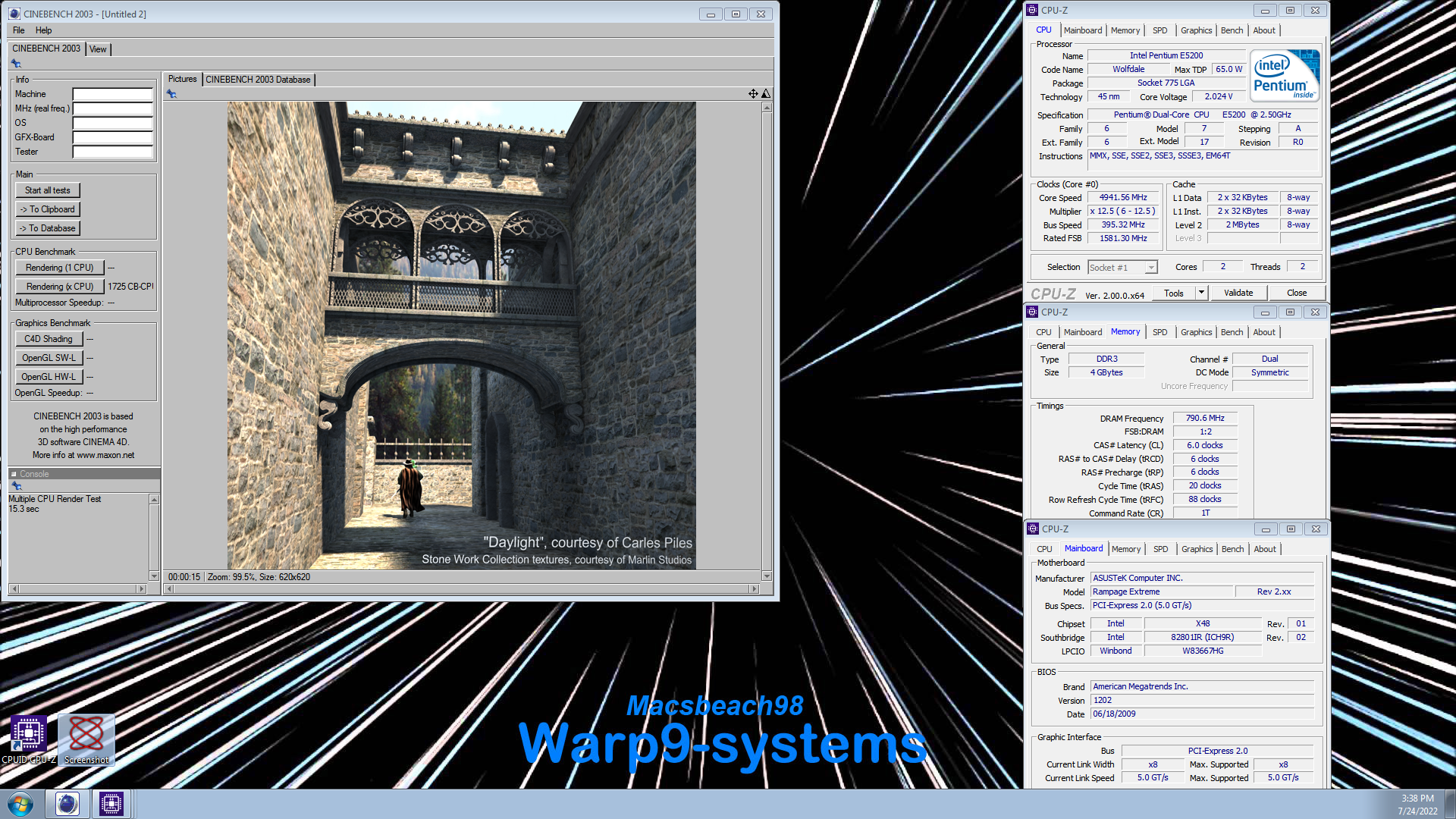Click the Intel Pentium logo in CPU-Z
1456x819 pixels.
1285,76
